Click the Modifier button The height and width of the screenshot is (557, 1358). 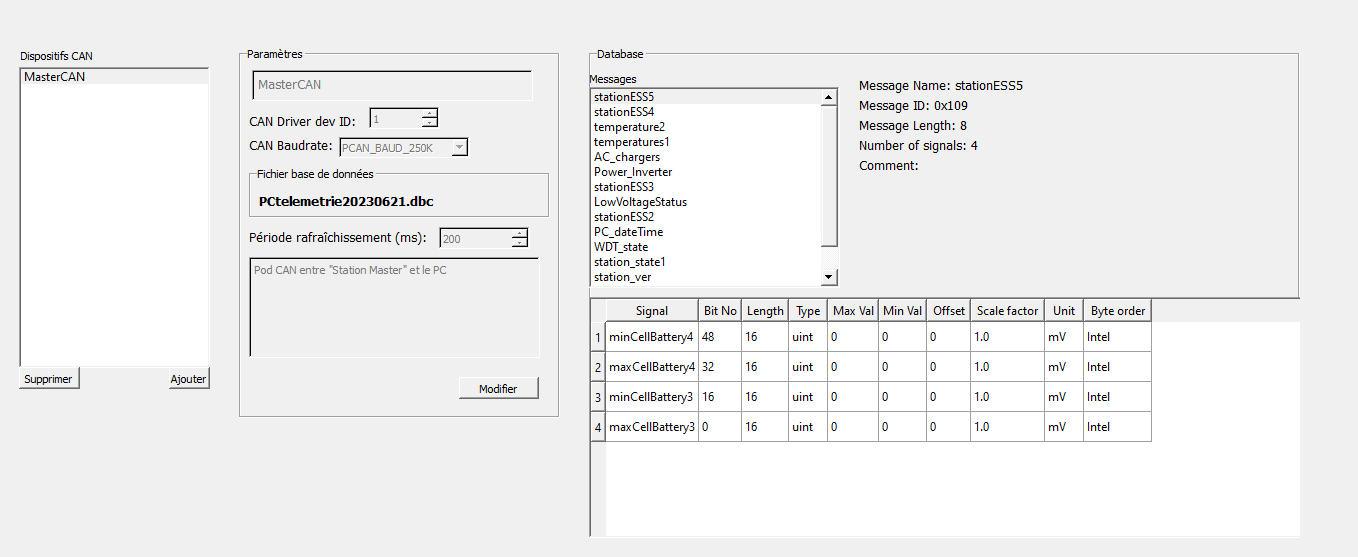coord(498,388)
